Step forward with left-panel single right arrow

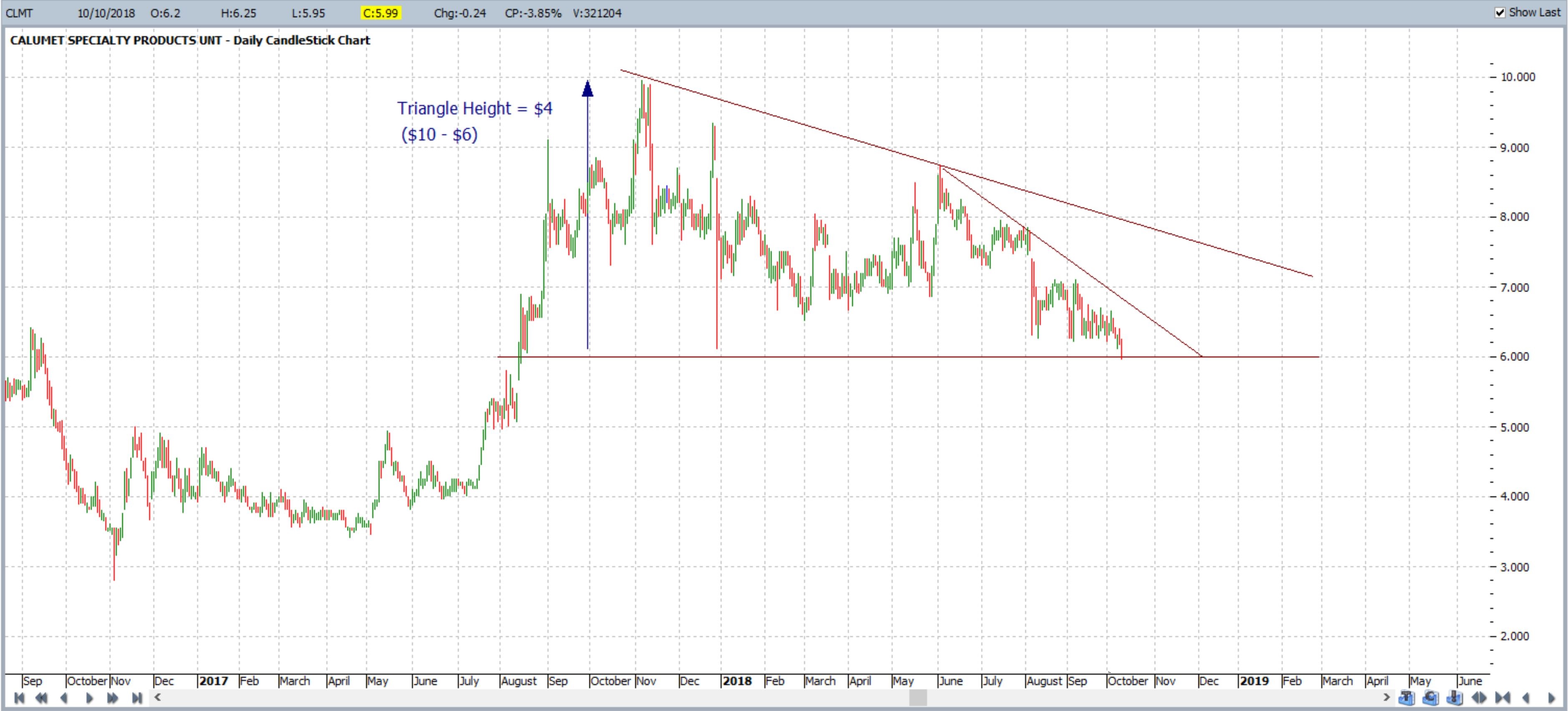coord(89,698)
